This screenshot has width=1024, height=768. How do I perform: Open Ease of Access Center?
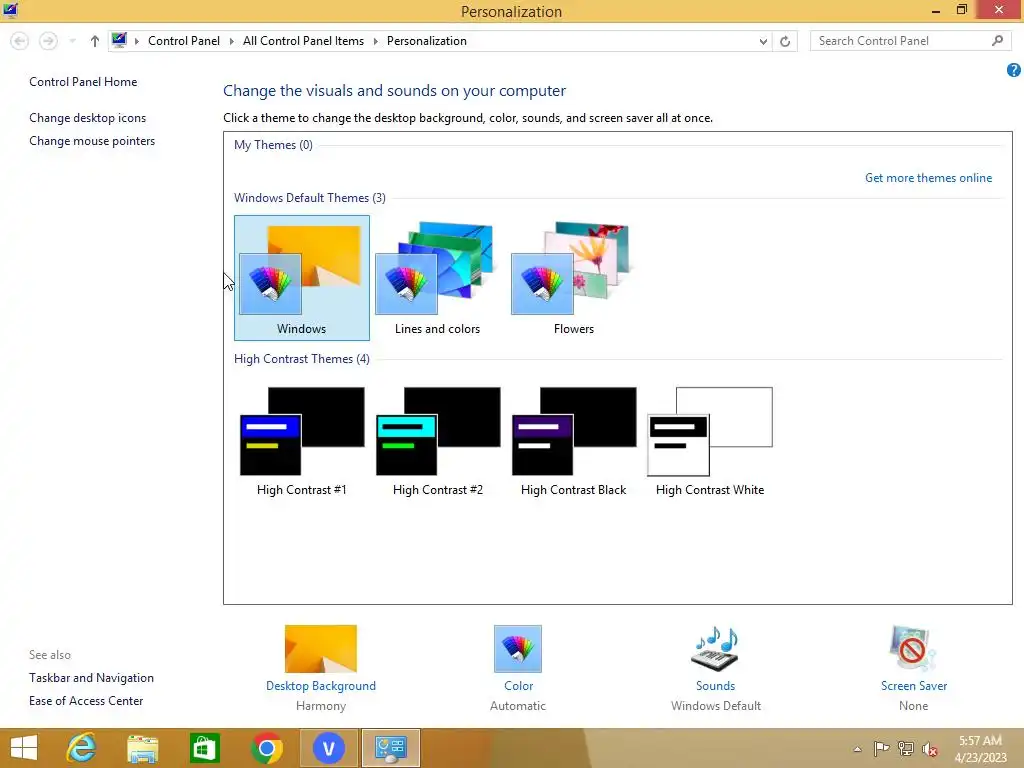(86, 701)
